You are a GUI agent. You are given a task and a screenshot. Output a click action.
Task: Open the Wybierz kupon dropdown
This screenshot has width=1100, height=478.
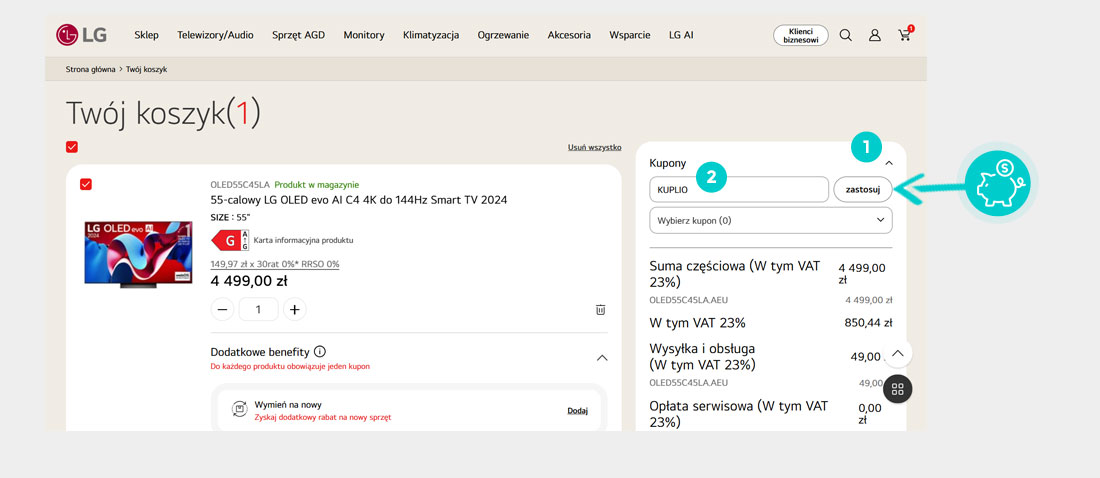click(770, 220)
